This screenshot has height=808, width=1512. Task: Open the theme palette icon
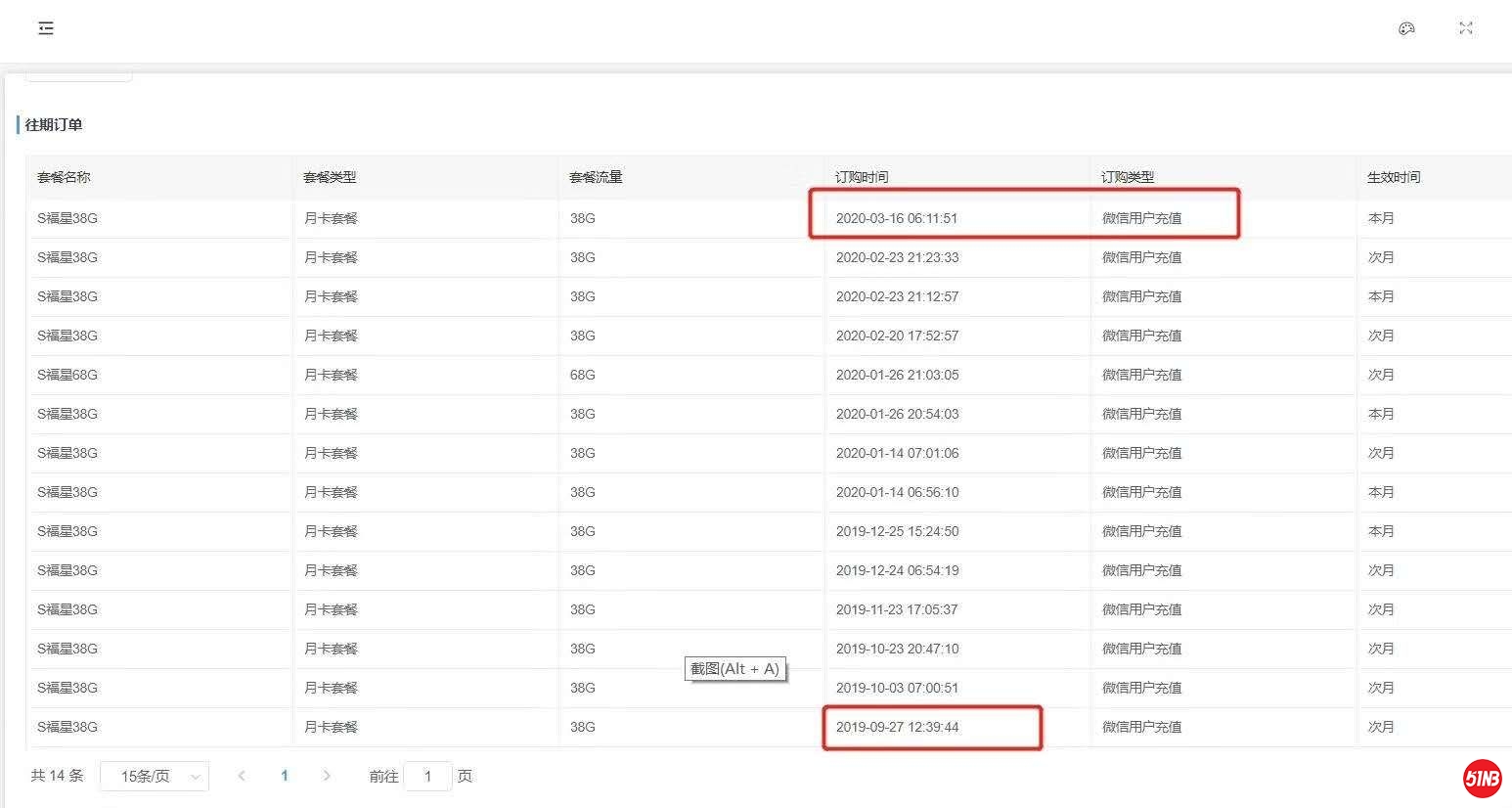pyautogui.click(x=1406, y=28)
